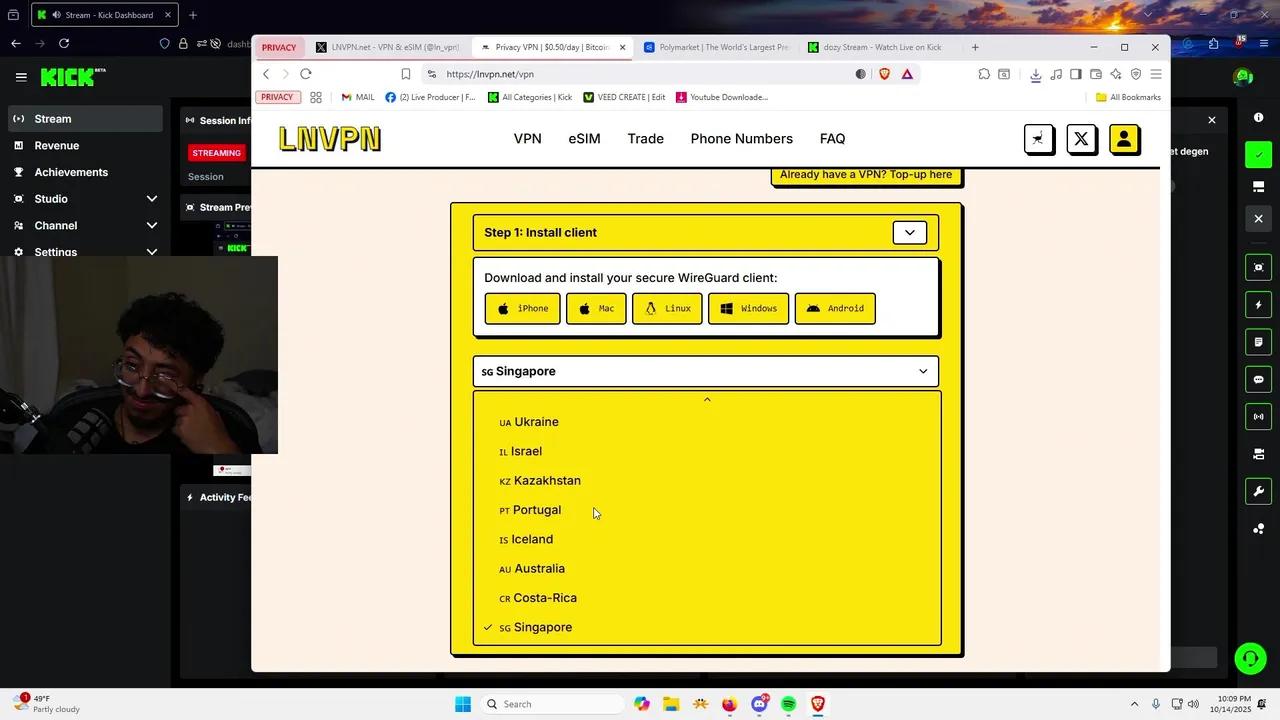Select Israel from the country list
Image resolution: width=1280 pixels, height=720 pixels.
[x=520, y=451]
